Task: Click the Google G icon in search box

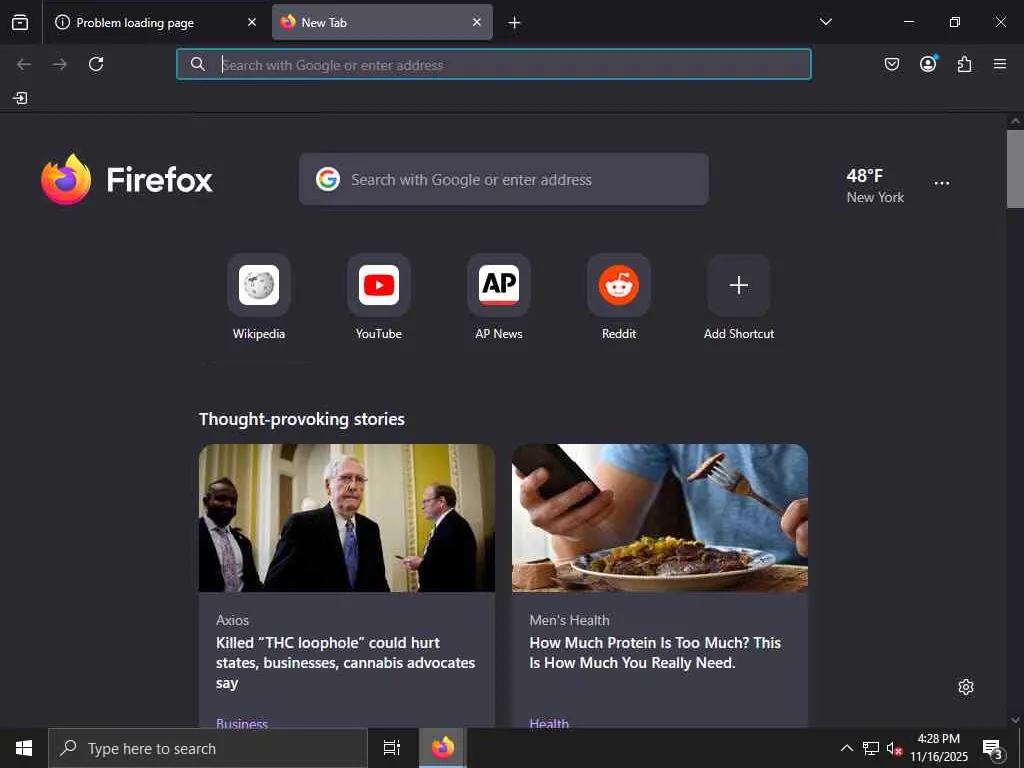Action: [328, 179]
